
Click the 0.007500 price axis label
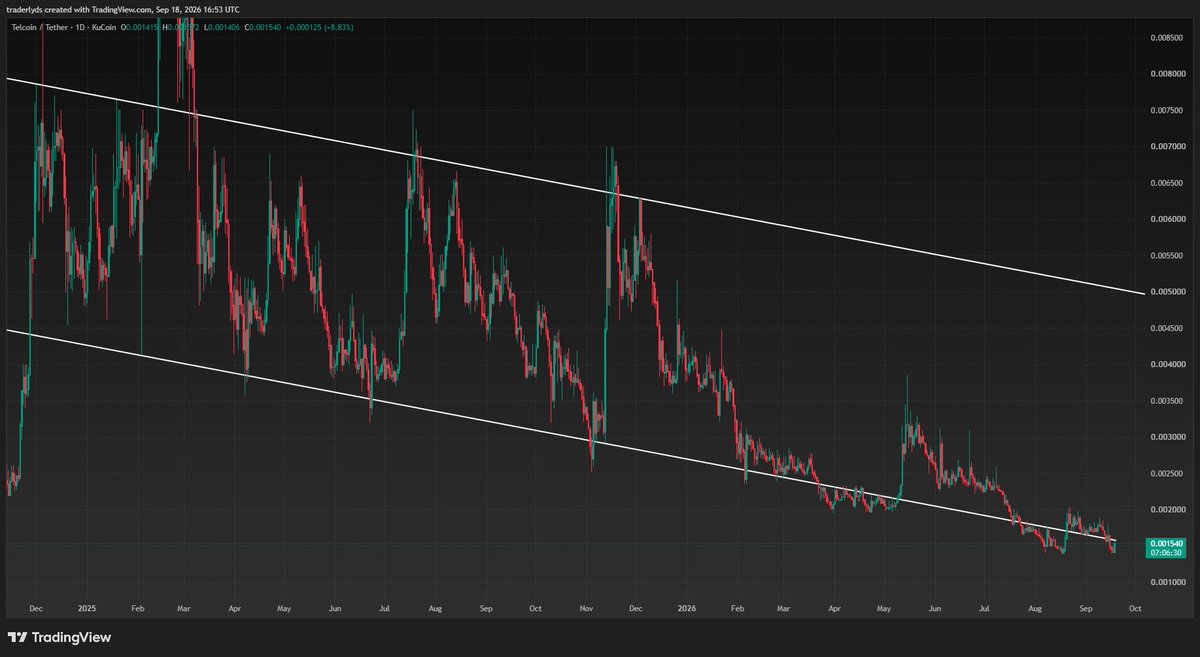pyautogui.click(x=1168, y=111)
